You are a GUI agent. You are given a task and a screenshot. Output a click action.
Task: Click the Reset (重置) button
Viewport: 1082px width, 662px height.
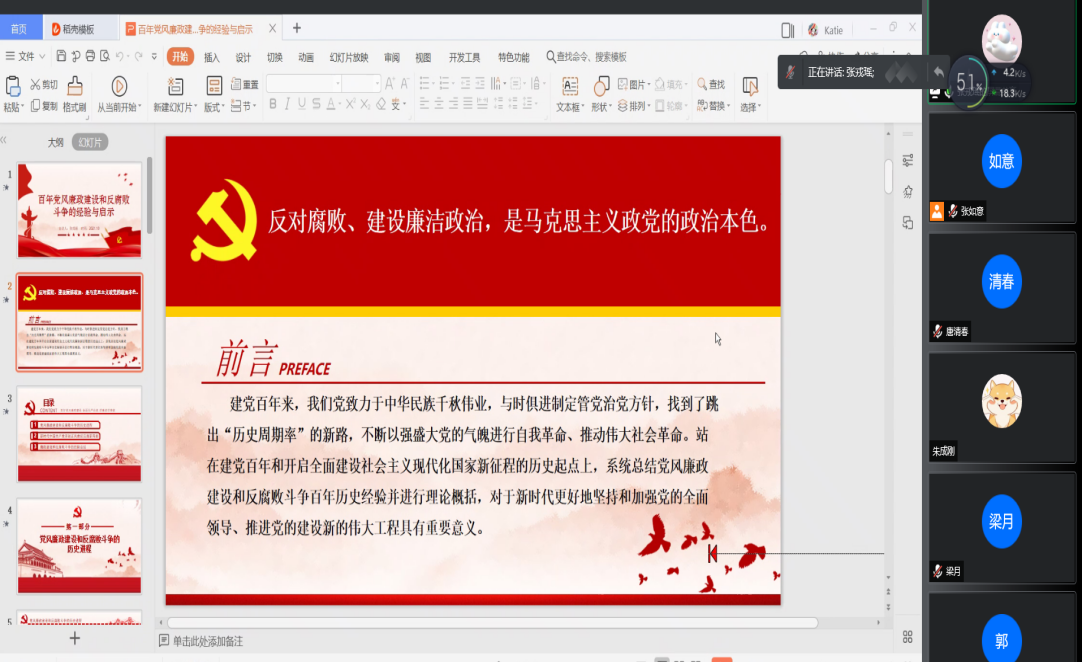click(245, 84)
